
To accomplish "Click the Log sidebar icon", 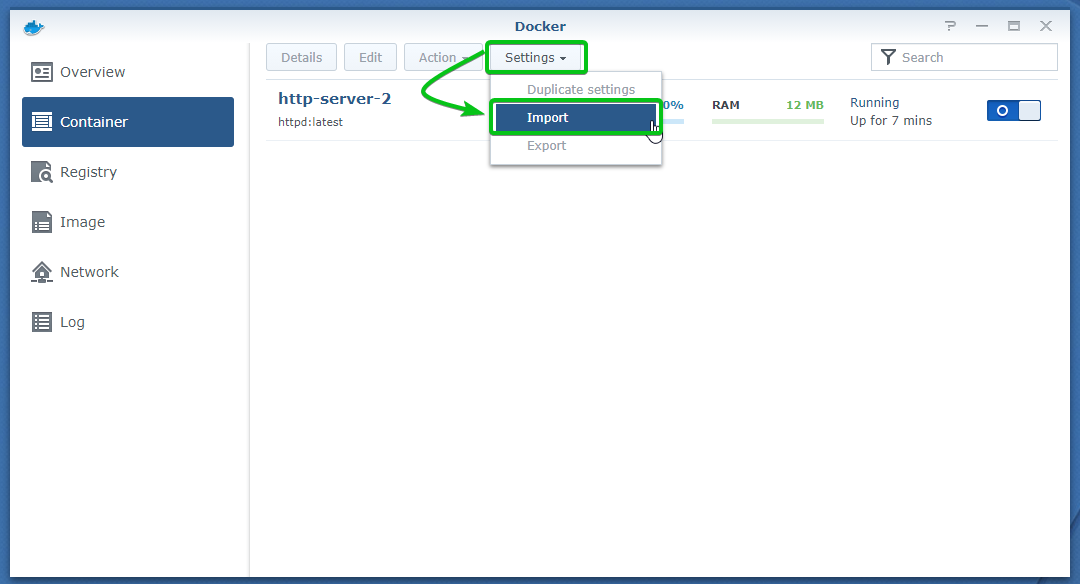I will click(41, 322).
